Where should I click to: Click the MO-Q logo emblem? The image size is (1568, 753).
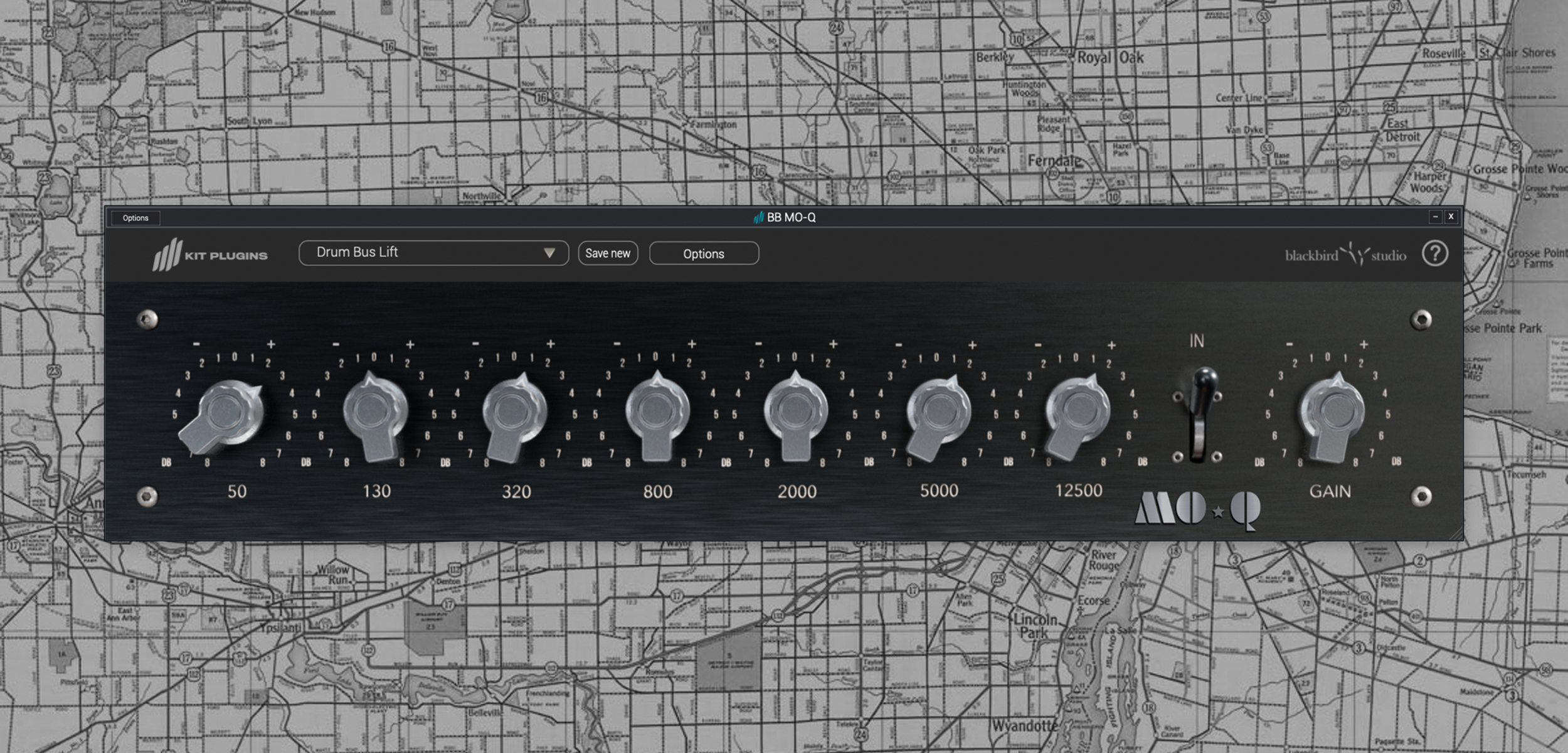click(1197, 509)
